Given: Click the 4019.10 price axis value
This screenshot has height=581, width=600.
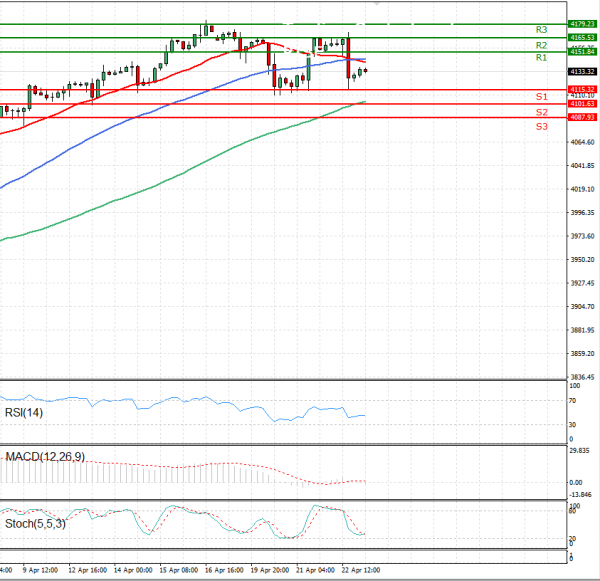Looking at the screenshot, I should click(582, 189).
